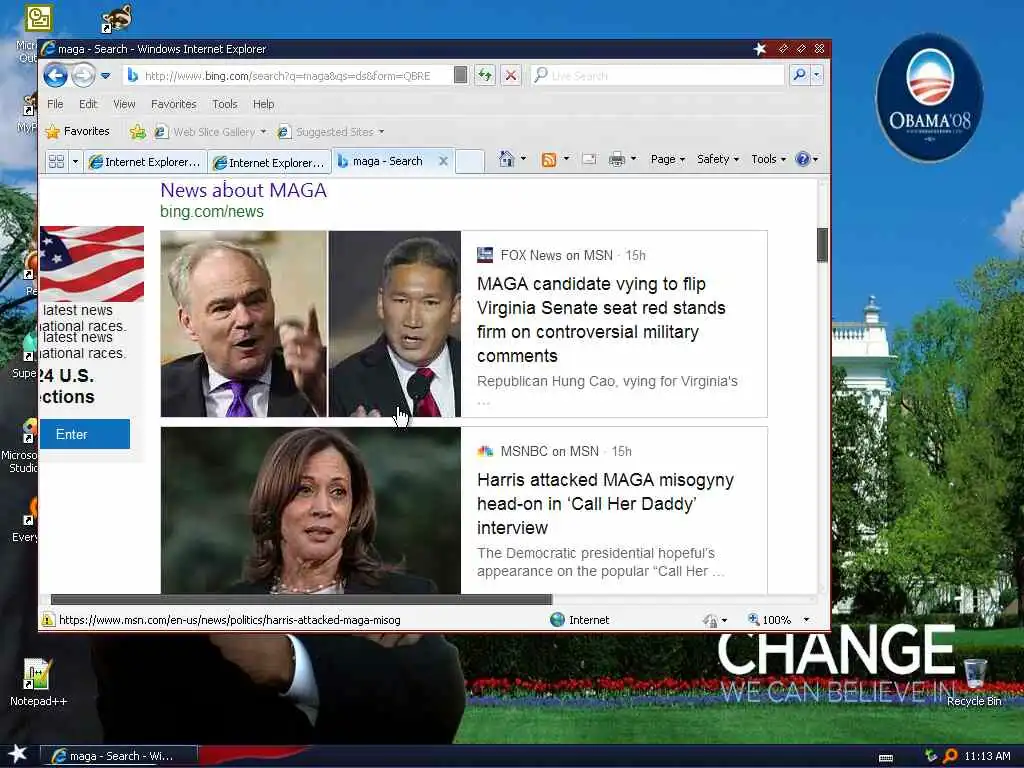1024x768 pixels.
Task: Open the command bar Tools dropdown
Action: coord(769,159)
